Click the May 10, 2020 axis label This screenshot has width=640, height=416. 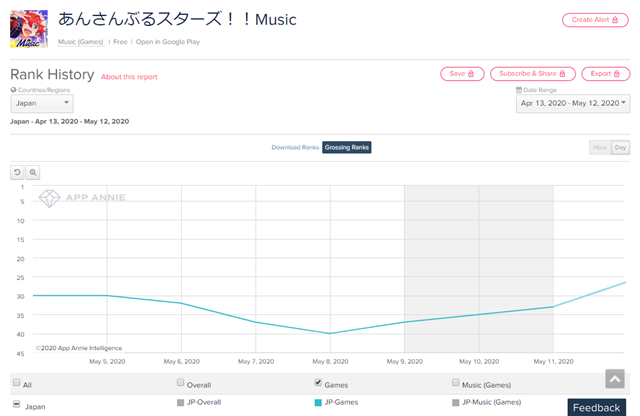point(479,361)
